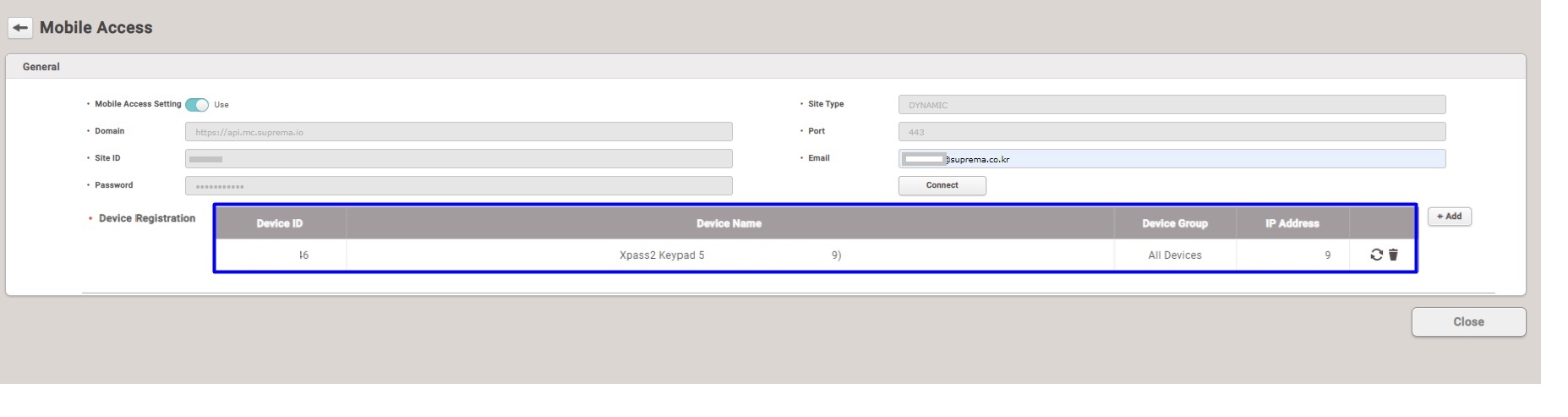Delete the registered device with trash icon

[x=1393, y=255]
